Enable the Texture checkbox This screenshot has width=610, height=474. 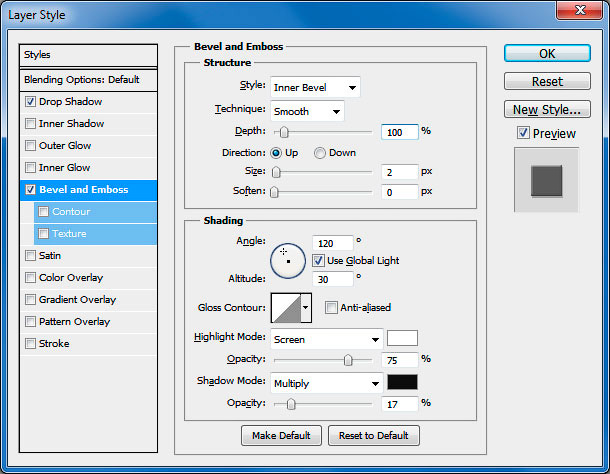(43, 233)
